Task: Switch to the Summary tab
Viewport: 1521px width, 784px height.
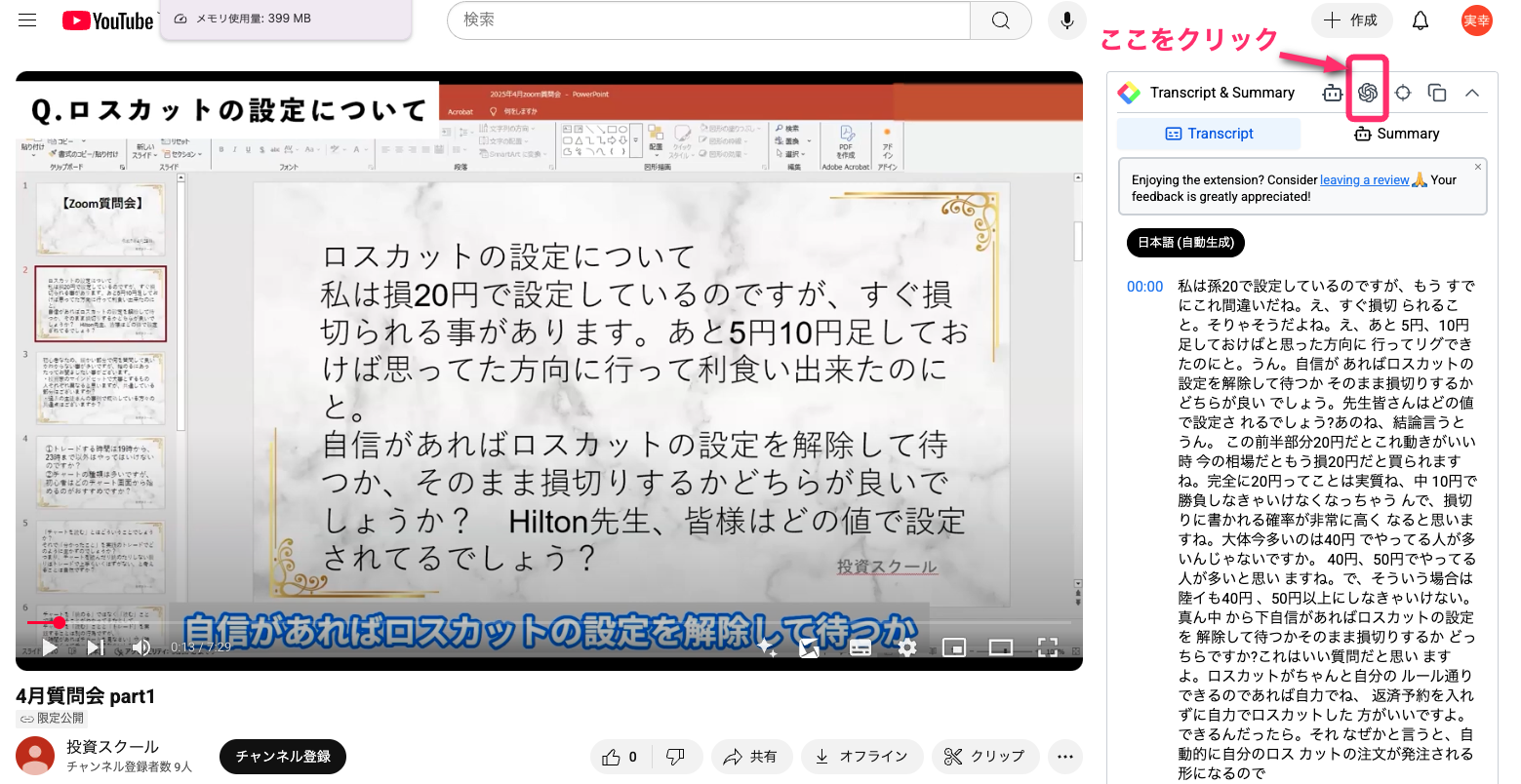Action: [1397, 134]
